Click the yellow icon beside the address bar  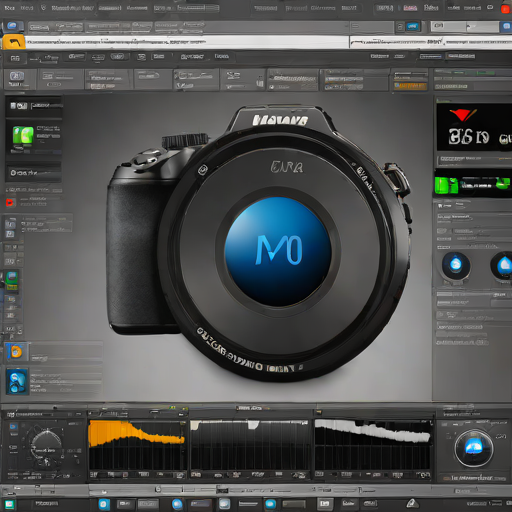coord(13,42)
